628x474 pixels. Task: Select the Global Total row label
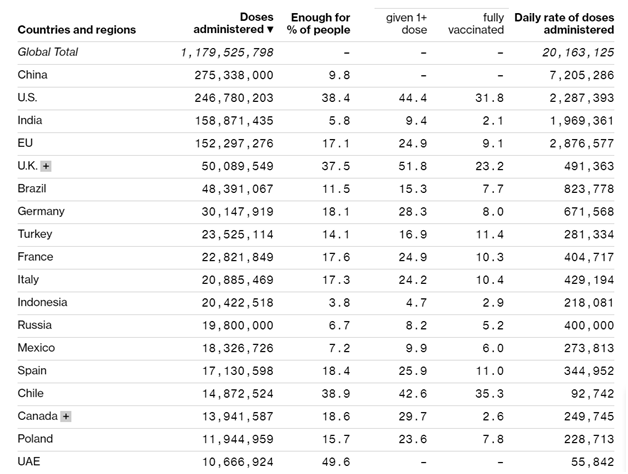click(48, 52)
